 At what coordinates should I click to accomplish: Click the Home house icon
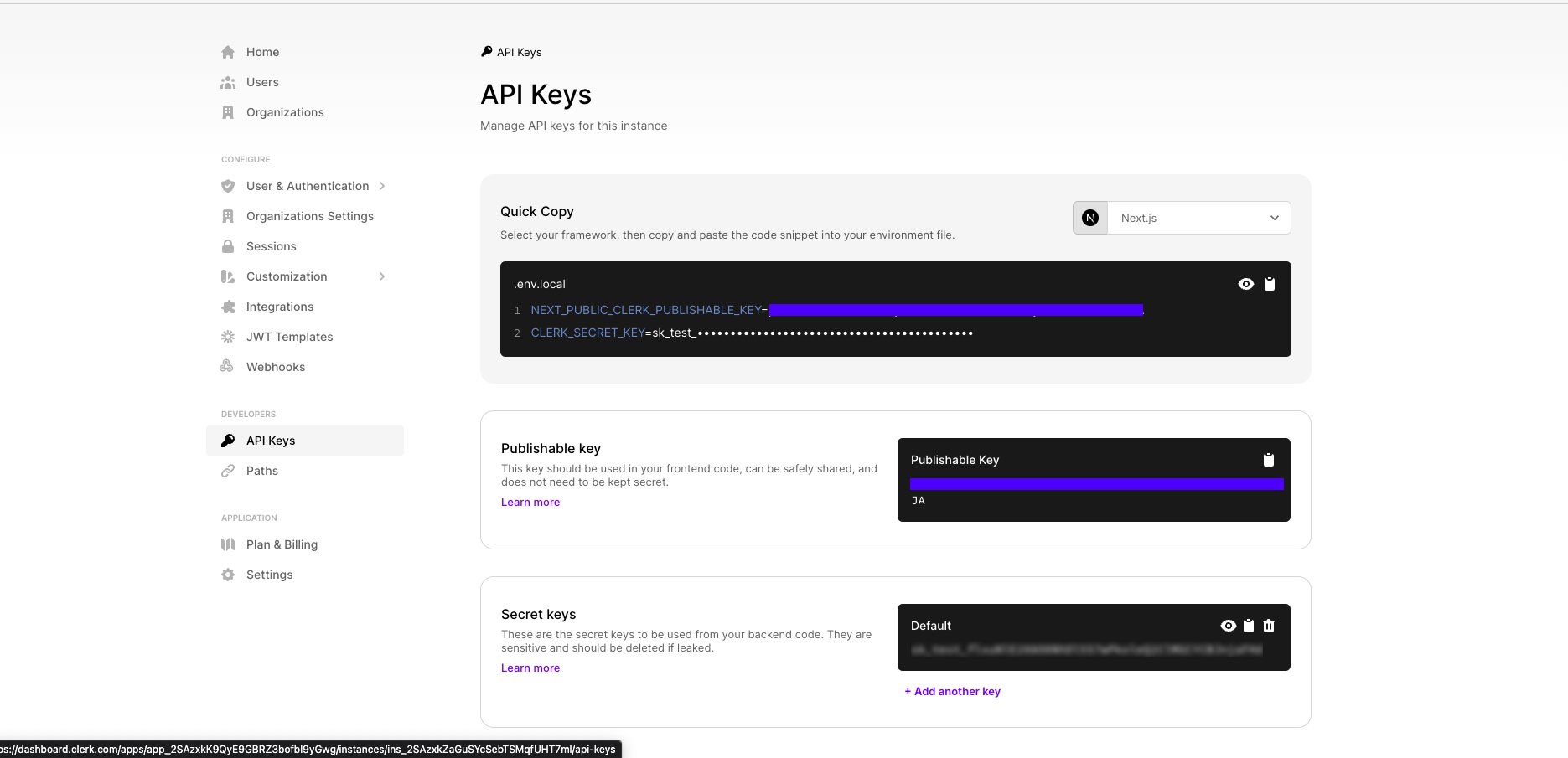tap(228, 52)
